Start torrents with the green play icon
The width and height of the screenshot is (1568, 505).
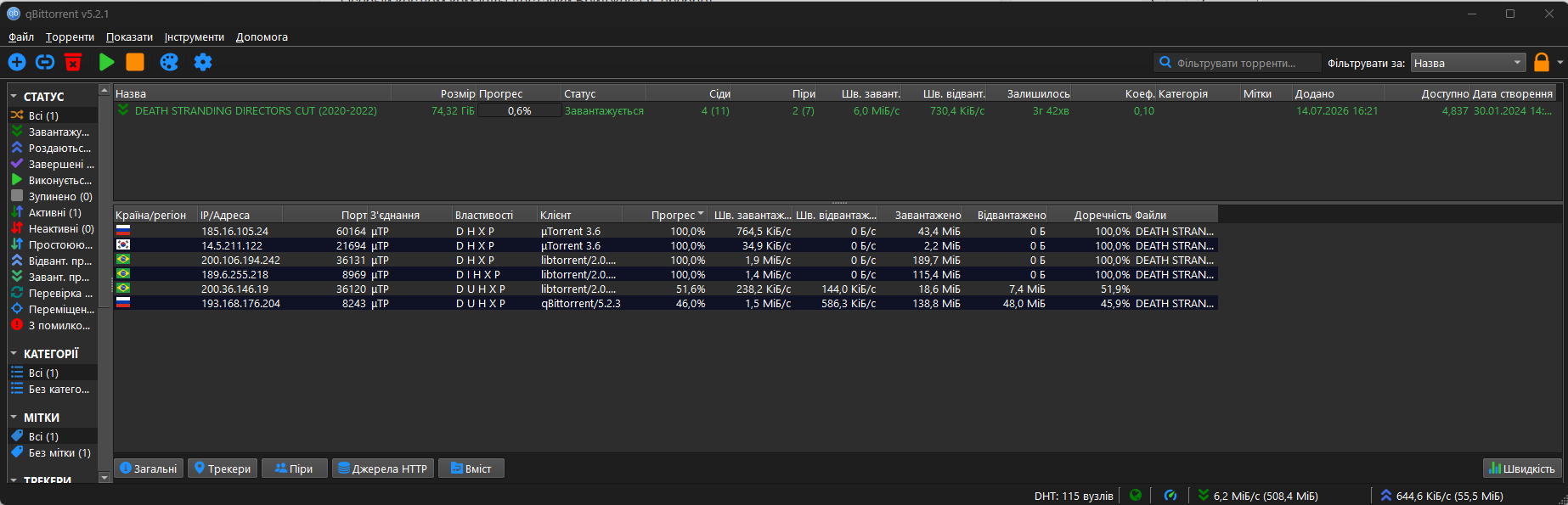coord(106,62)
